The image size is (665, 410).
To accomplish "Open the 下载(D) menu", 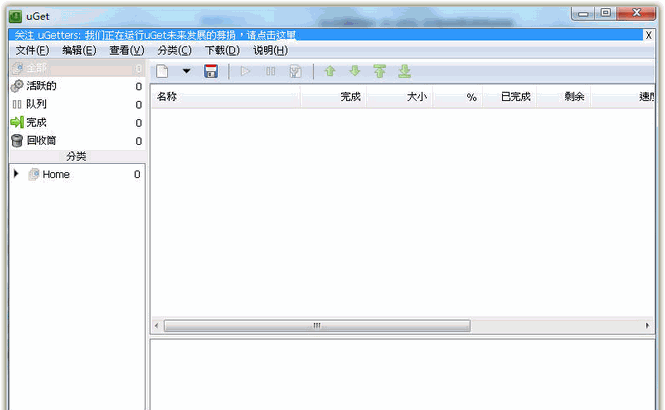I will click(x=222, y=50).
